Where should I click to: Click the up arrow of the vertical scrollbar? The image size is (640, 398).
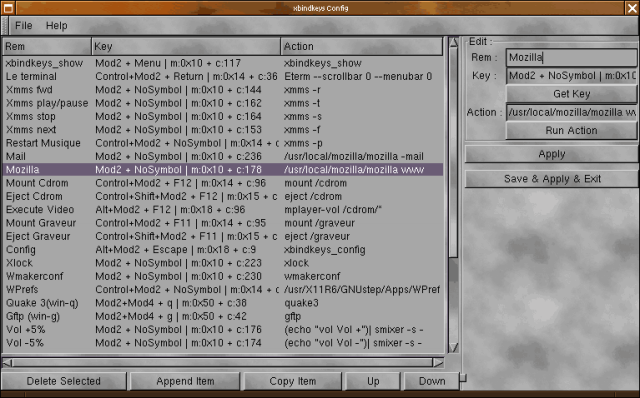[x=453, y=42]
